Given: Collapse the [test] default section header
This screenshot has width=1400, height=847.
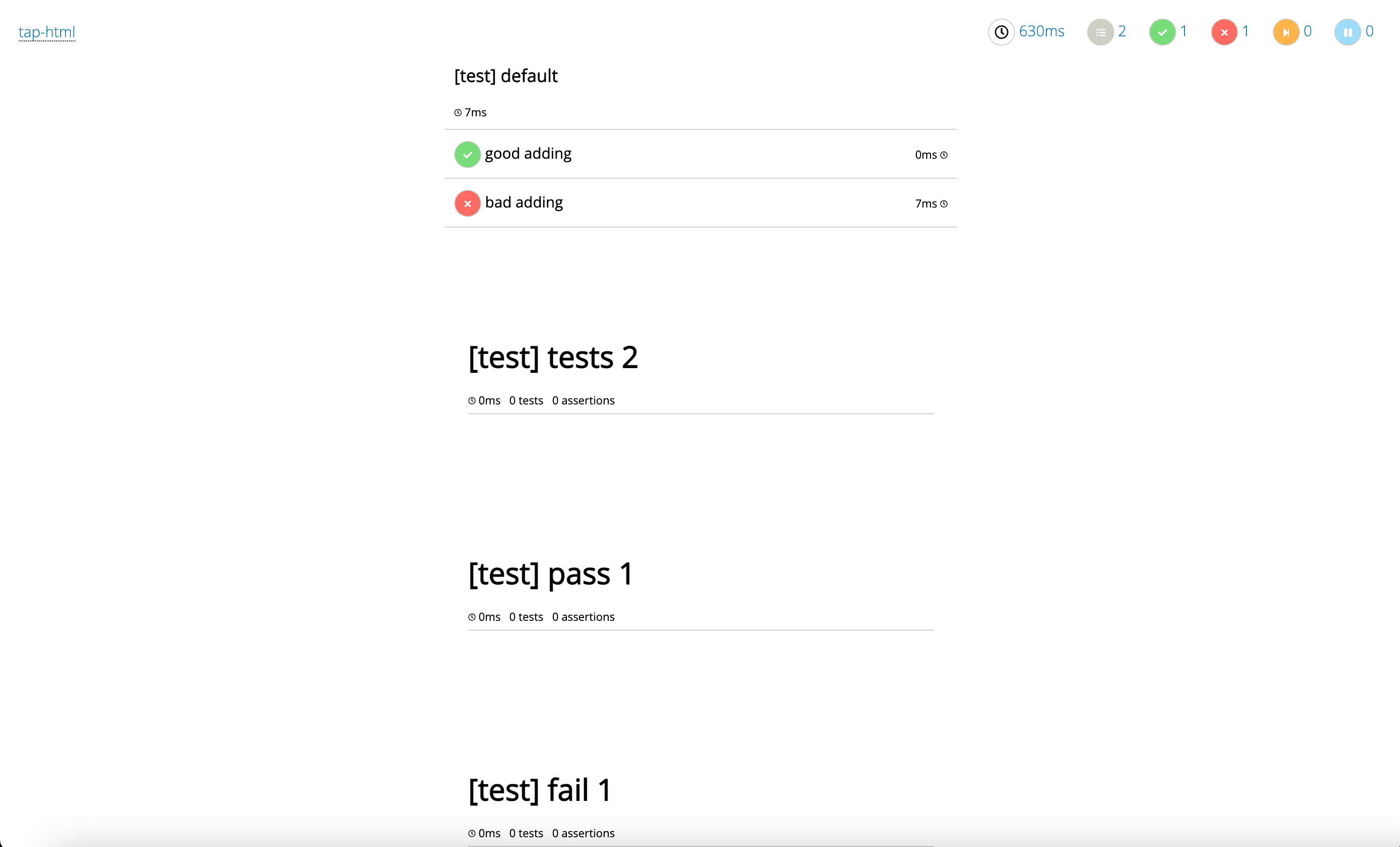Looking at the screenshot, I should click(x=505, y=76).
